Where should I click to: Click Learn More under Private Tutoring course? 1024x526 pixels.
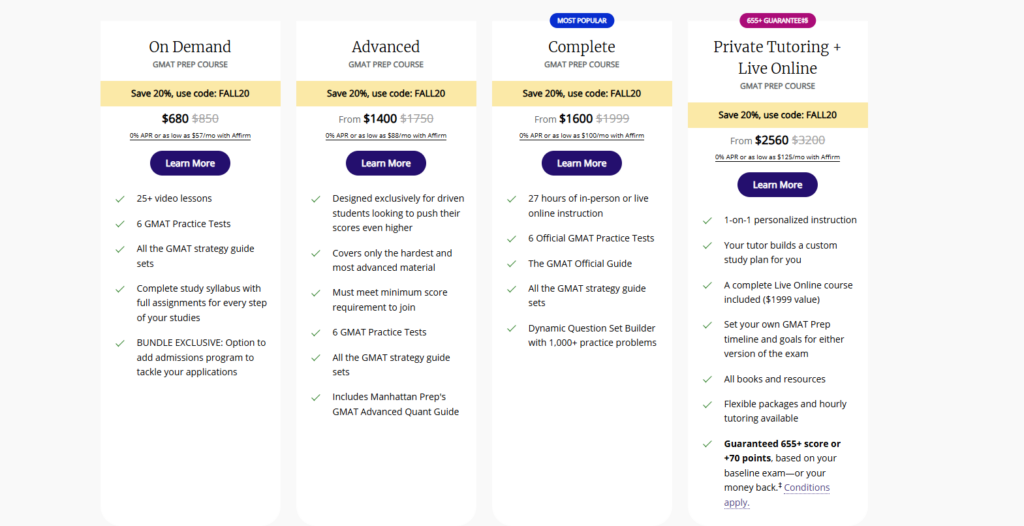click(777, 185)
